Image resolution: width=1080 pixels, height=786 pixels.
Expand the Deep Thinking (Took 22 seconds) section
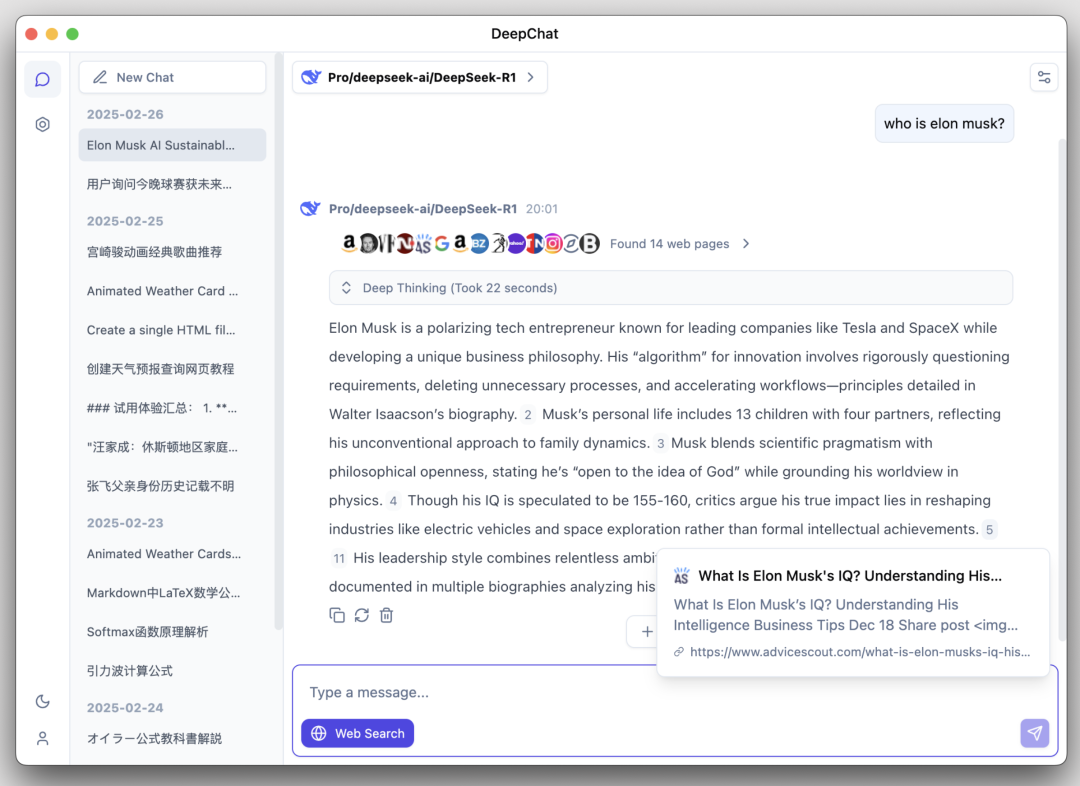point(670,288)
